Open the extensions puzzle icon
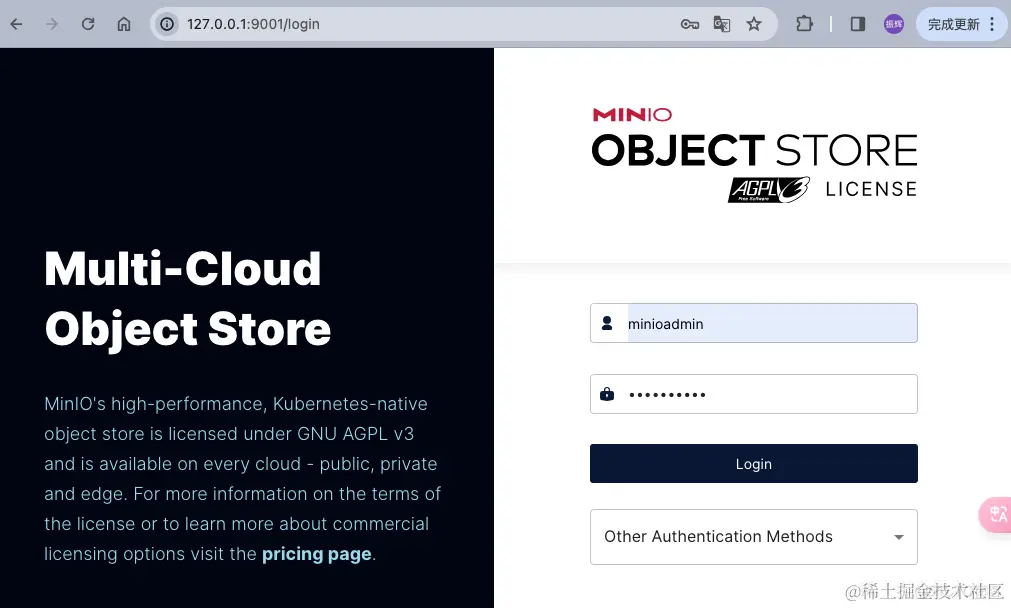Image resolution: width=1011 pixels, height=608 pixels. click(x=804, y=25)
